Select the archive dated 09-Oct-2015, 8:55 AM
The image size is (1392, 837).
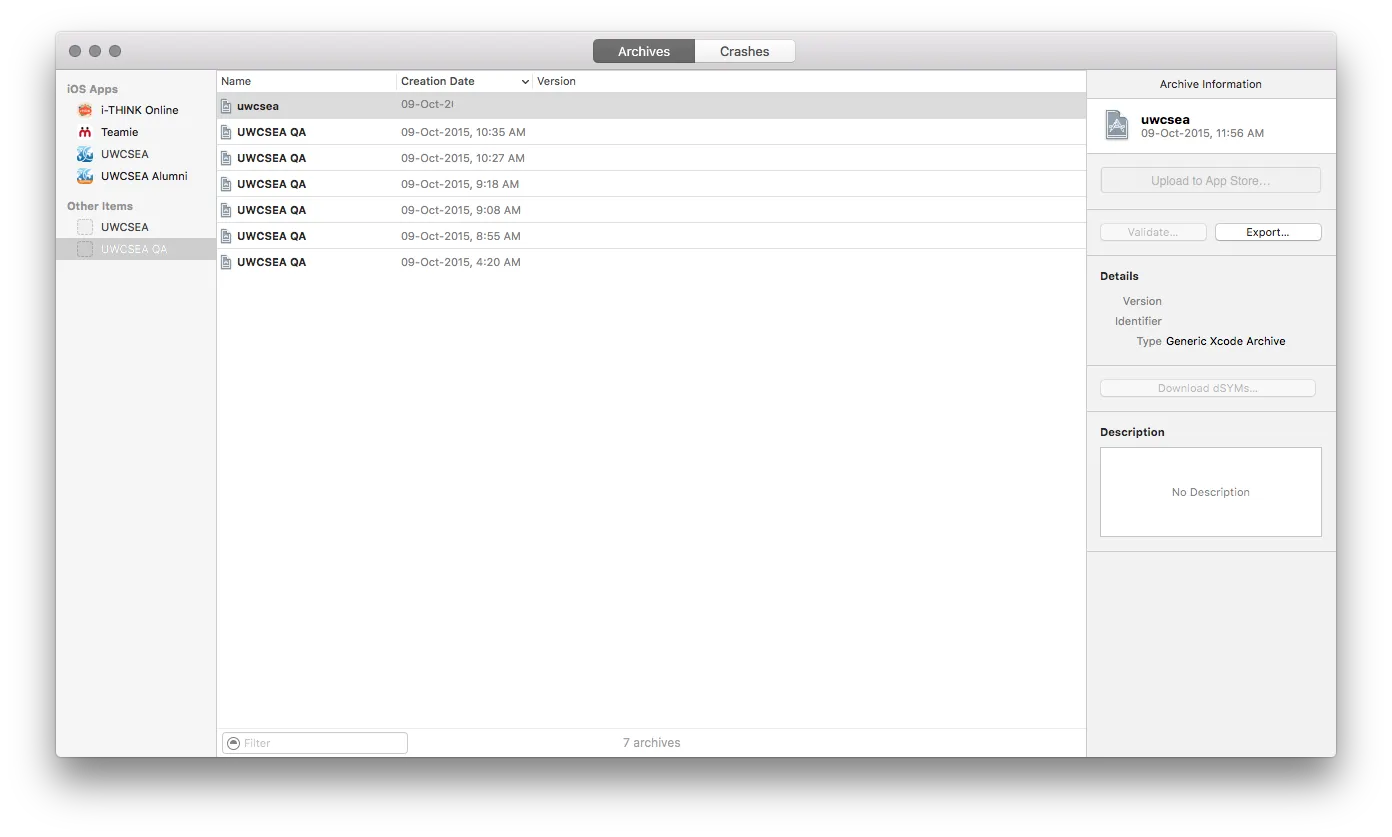pos(651,236)
